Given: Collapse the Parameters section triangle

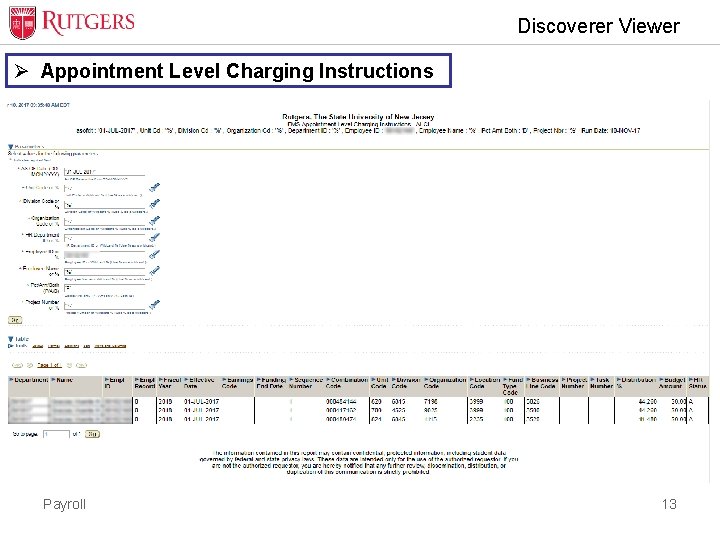Looking at the screenshot, I should click(11, 147).
